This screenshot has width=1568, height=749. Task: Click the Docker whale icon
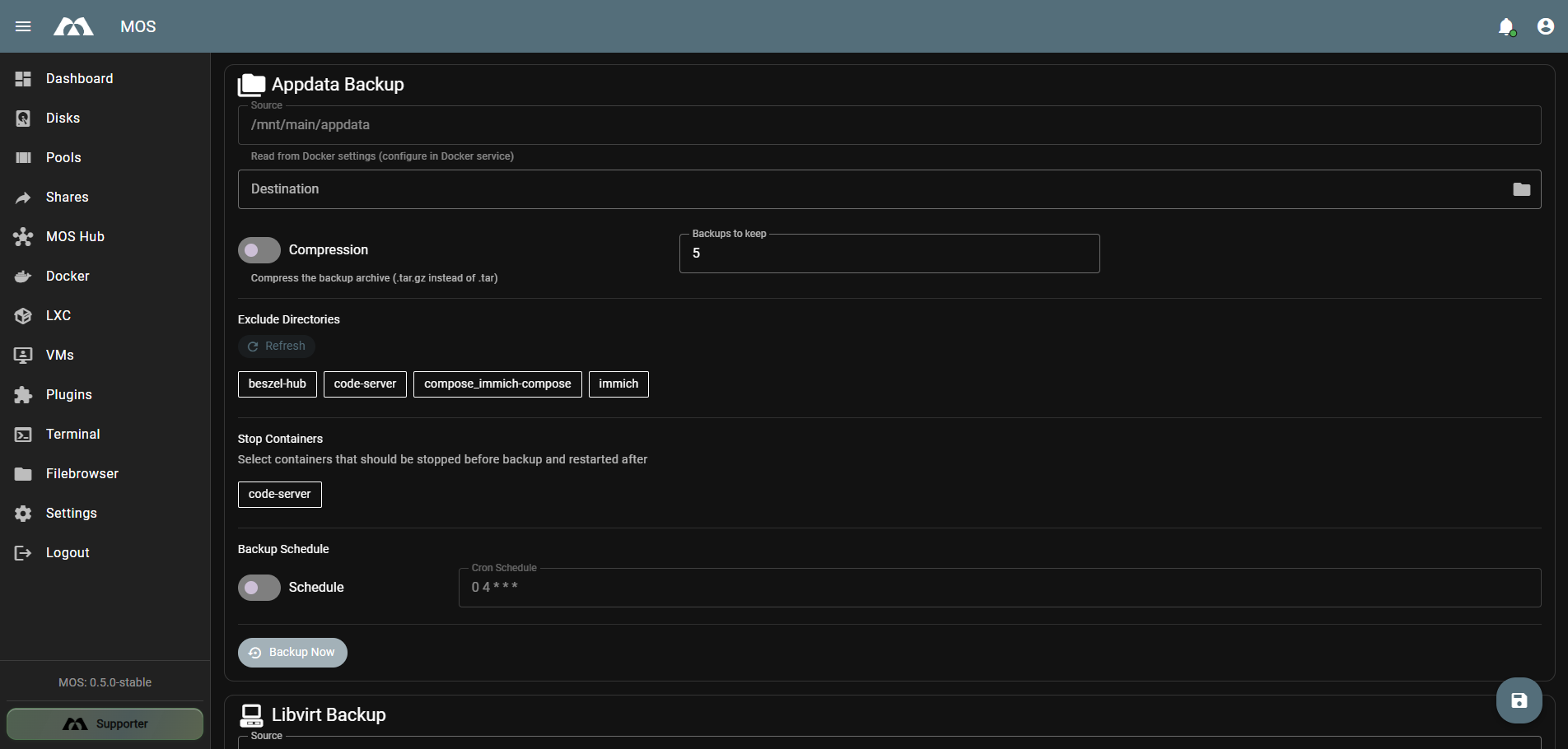point(23,277)
